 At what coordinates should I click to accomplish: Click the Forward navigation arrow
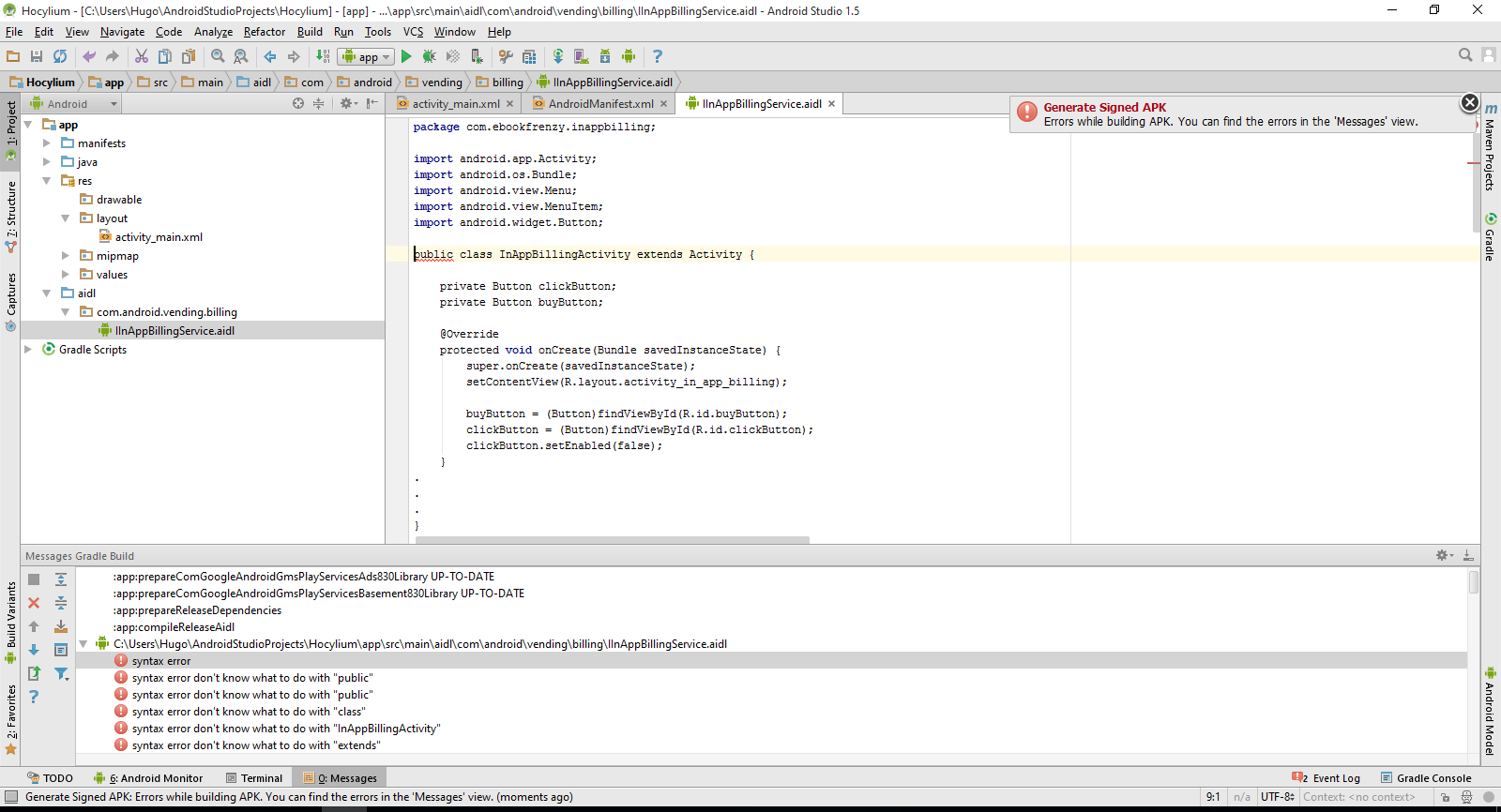(294, 56)
